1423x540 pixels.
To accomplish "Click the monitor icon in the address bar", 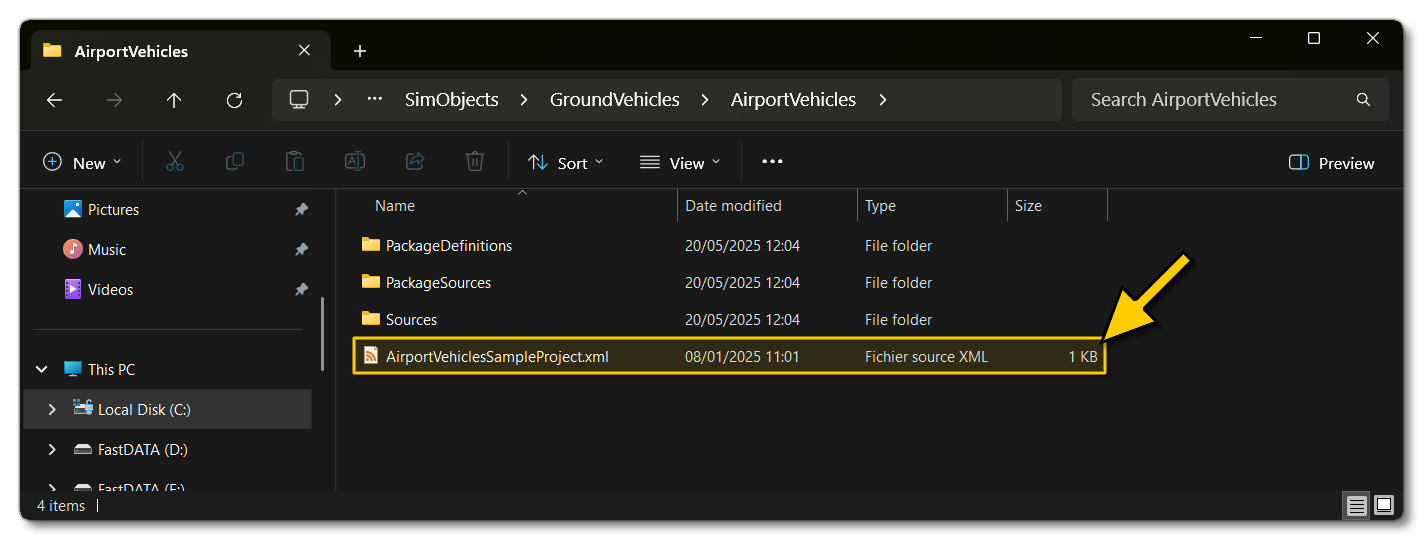I will point(298,100).
